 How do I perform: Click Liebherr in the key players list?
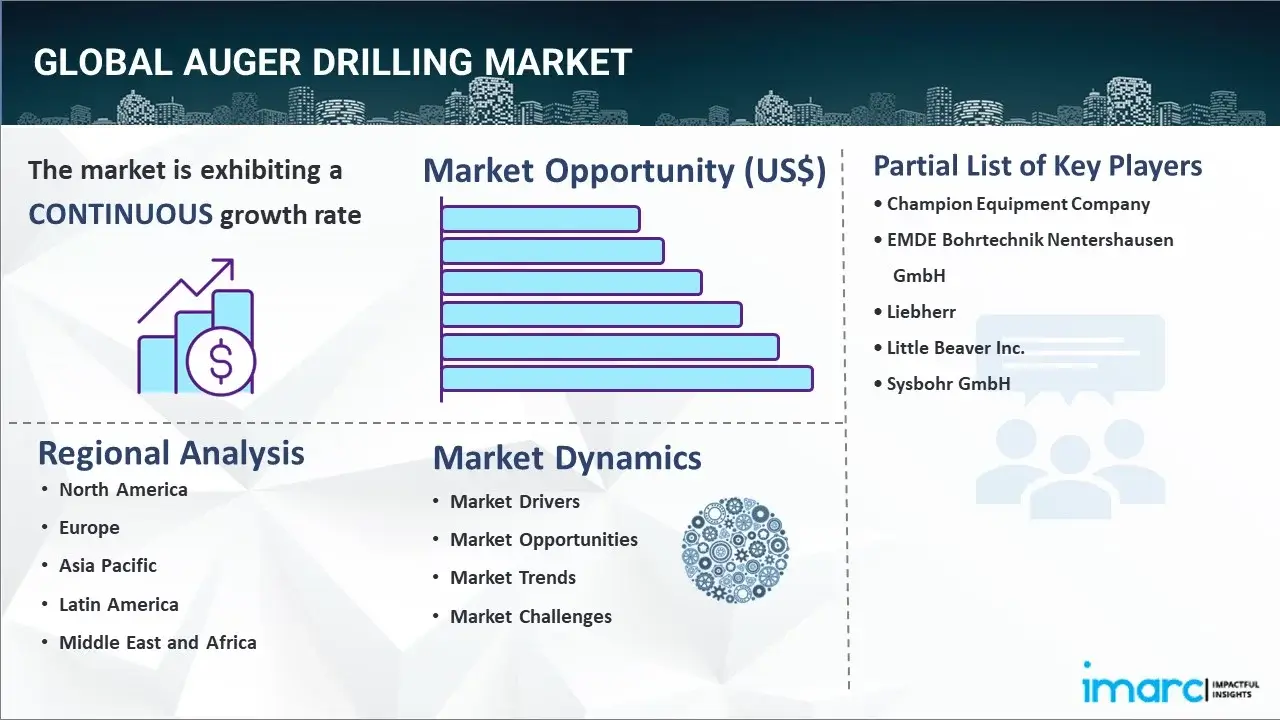pos(921,311)
